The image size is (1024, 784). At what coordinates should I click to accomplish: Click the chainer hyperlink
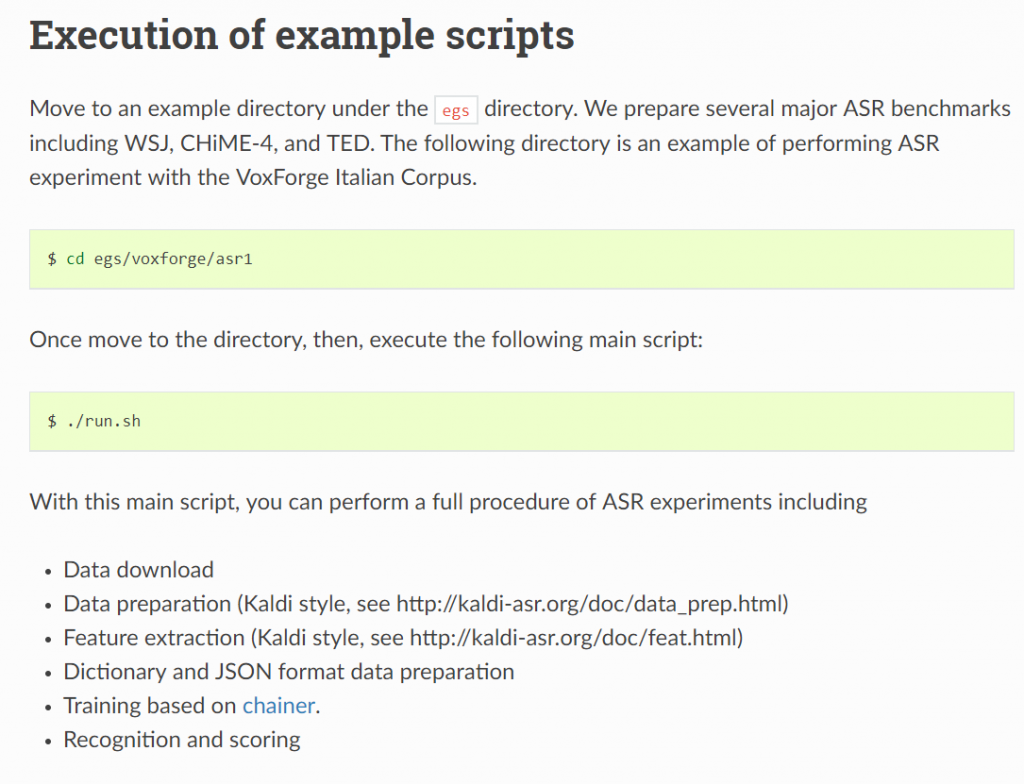coord(279,706)
